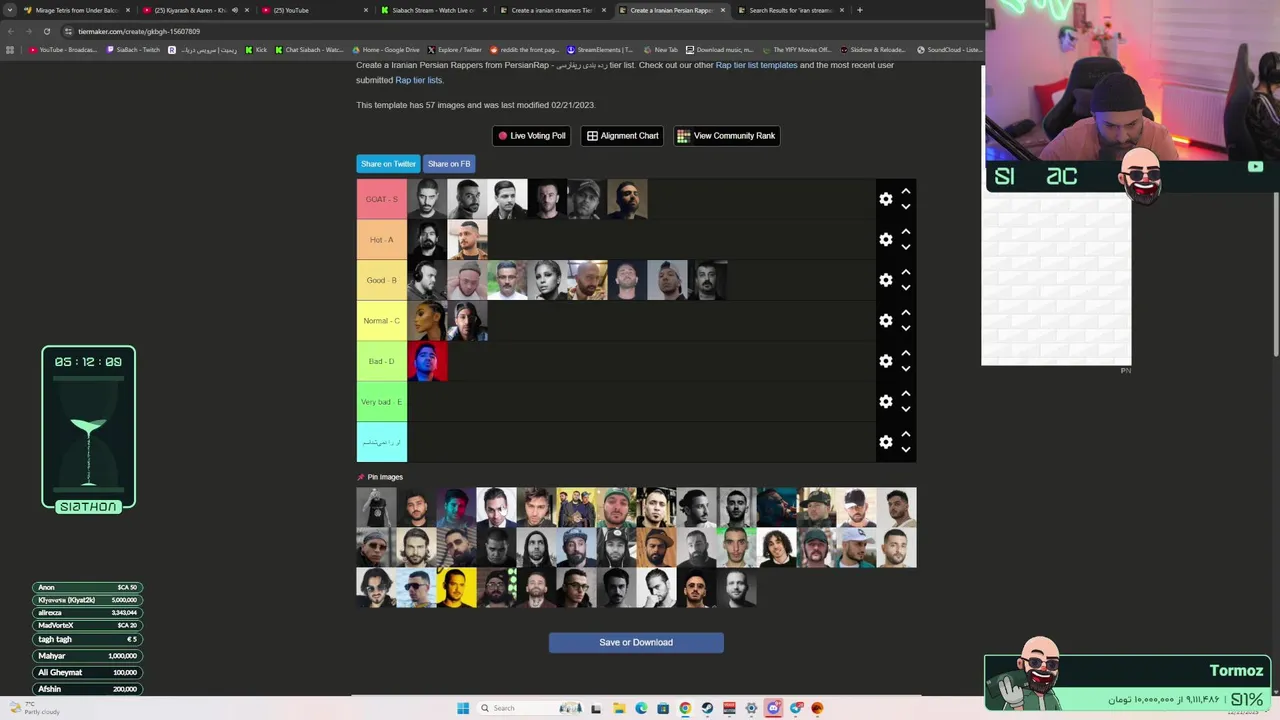Open the Windows Start menu
1280x720 pixels.
[463, 708]
